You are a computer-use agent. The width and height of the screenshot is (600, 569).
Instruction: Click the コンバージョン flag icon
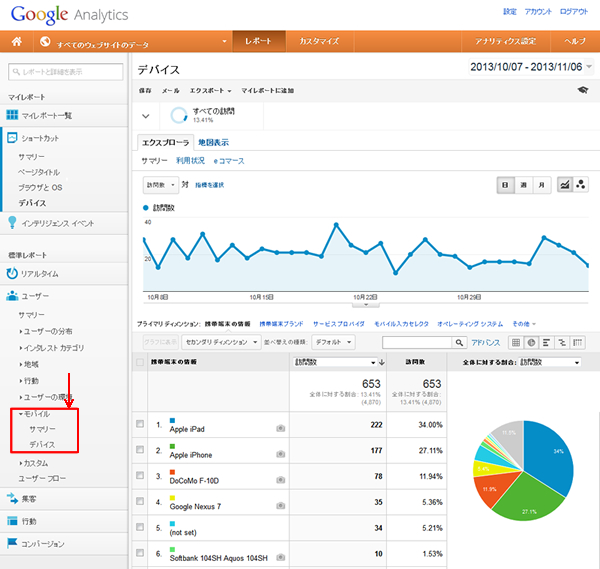tap(12, 543)
